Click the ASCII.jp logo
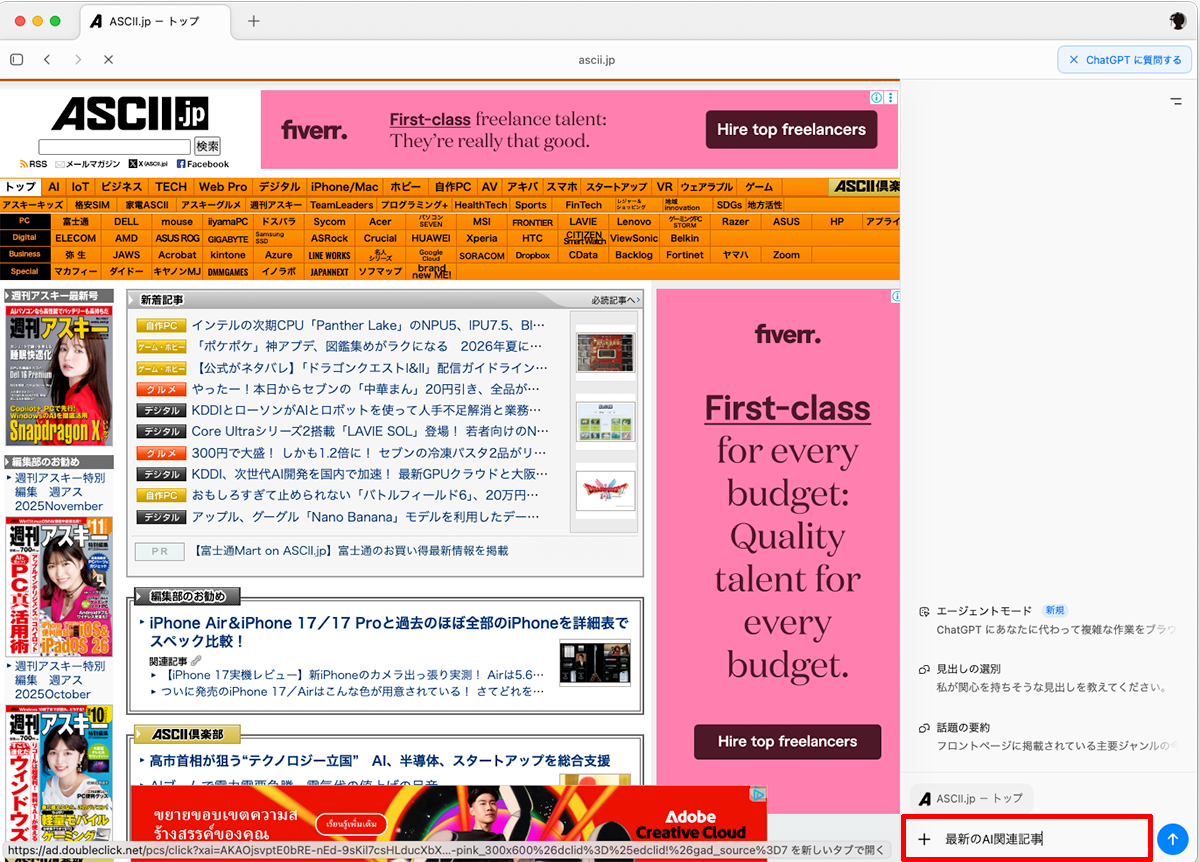The height and width of the screenshot is (862, 1200). [129, 115]
